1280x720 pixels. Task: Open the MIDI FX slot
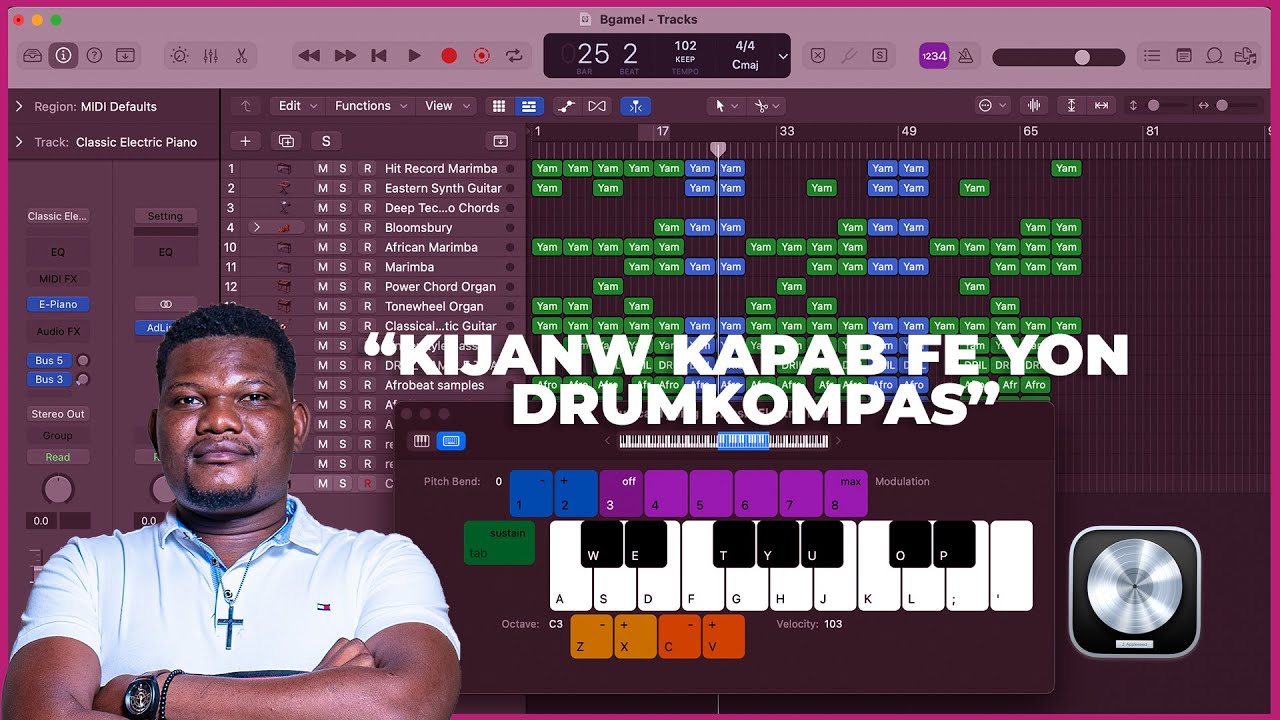pyautogui.click(x=58, y=279)
